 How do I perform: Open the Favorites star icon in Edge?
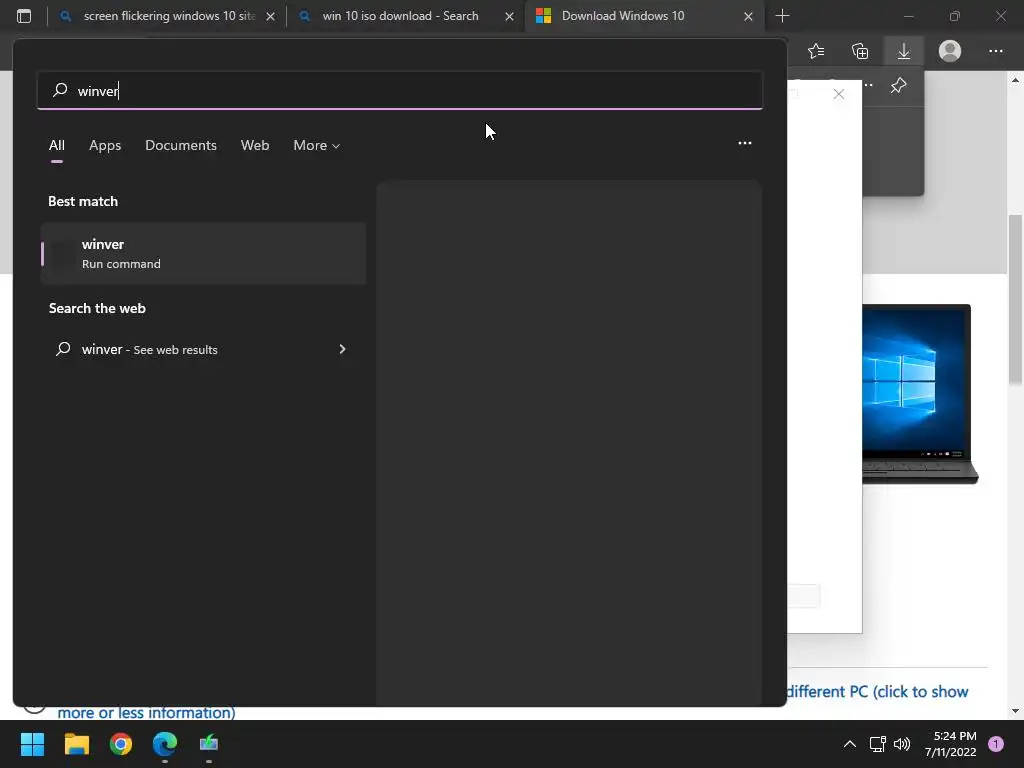816,51
